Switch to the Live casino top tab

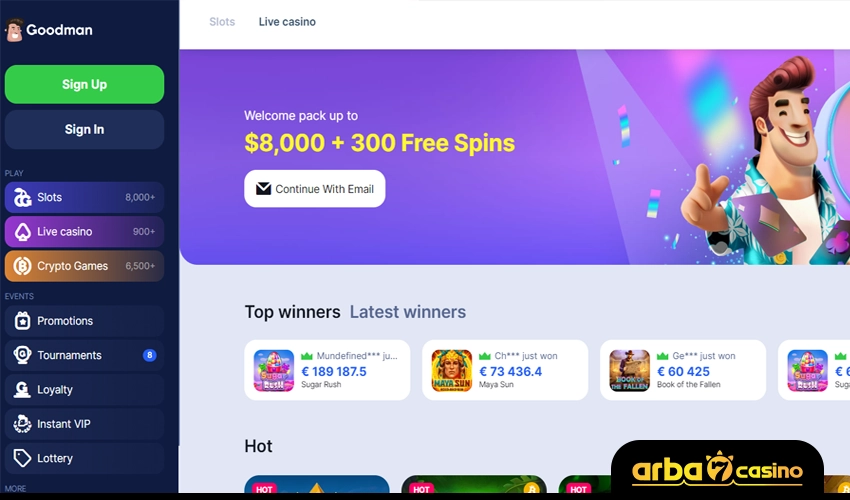tap(287, 22)
